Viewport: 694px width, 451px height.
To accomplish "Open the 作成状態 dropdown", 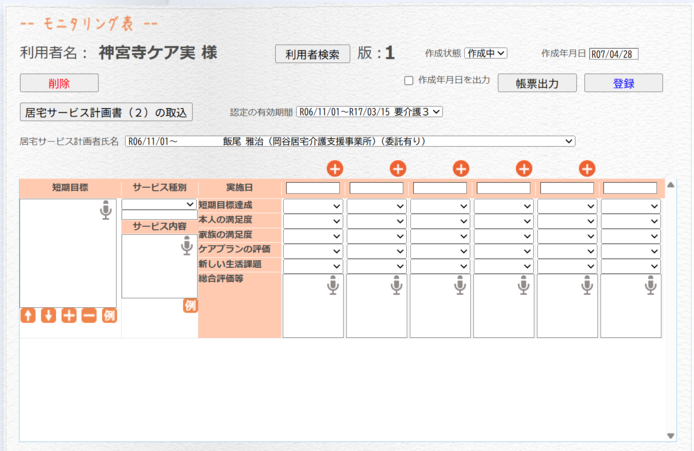I will (487, 54).
